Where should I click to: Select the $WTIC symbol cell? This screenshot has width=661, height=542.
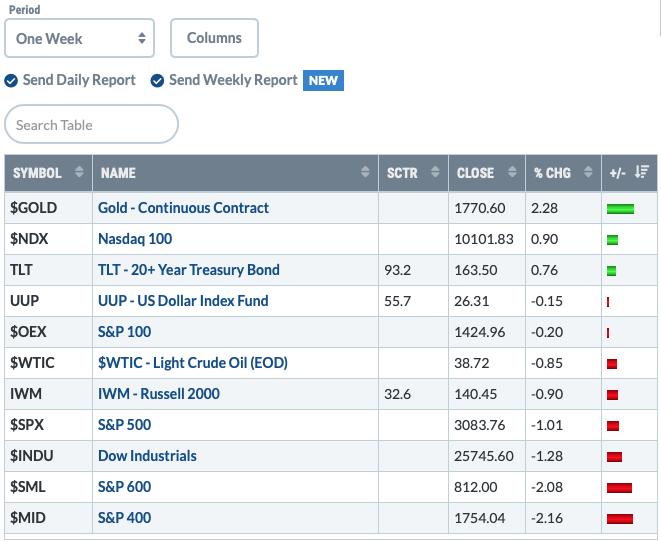click(x=48, y=363)
